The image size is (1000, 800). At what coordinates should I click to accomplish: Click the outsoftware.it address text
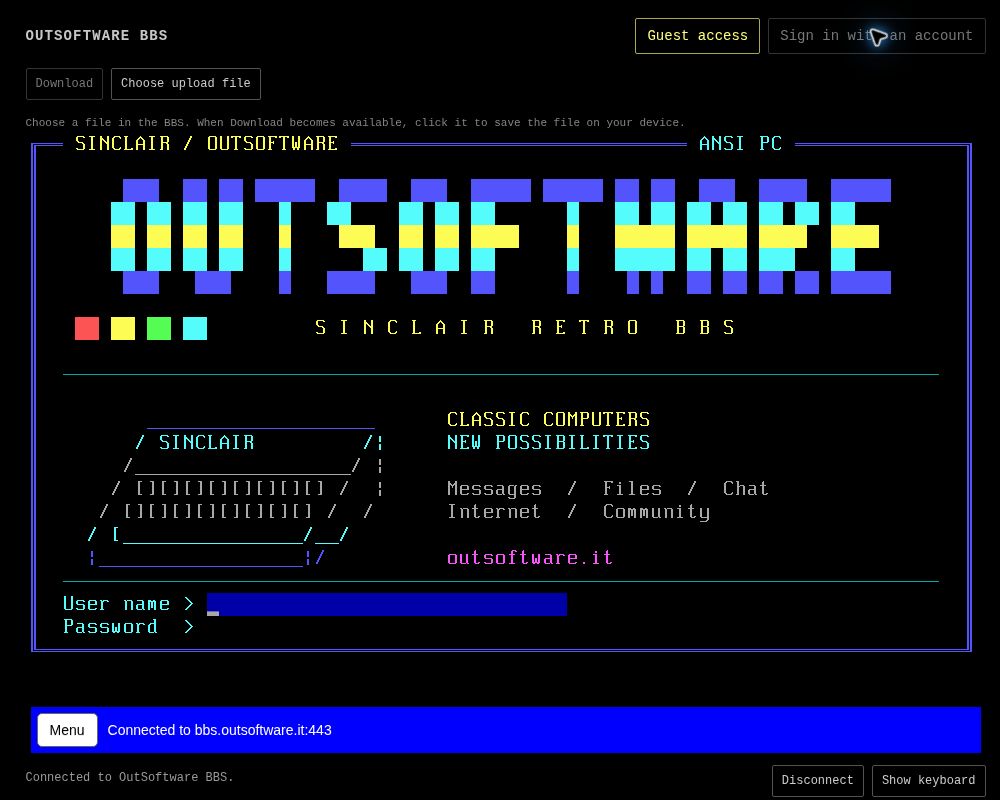coord(530,558)
